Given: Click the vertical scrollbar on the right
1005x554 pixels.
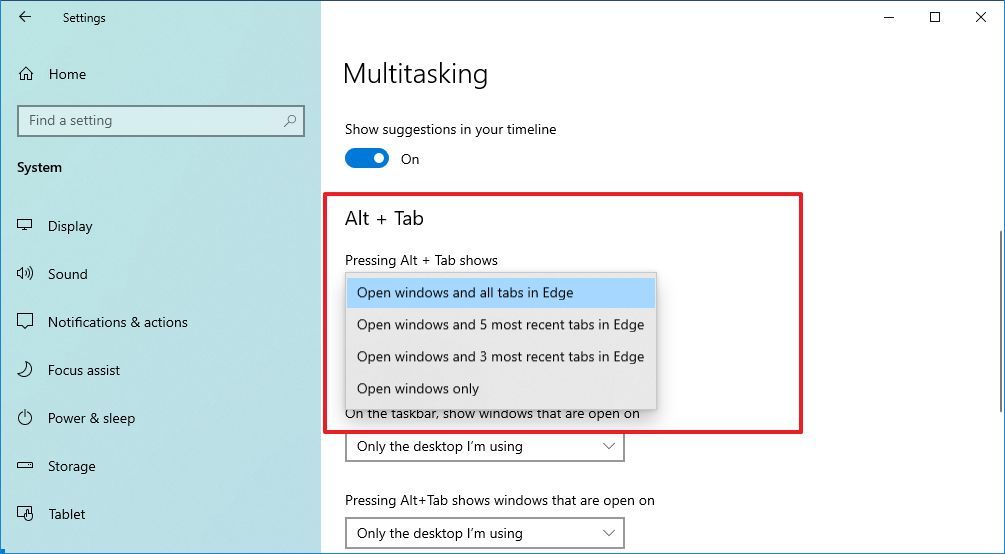Looking at the screenshot, I should pyautogui.click(x=999, y=320).
